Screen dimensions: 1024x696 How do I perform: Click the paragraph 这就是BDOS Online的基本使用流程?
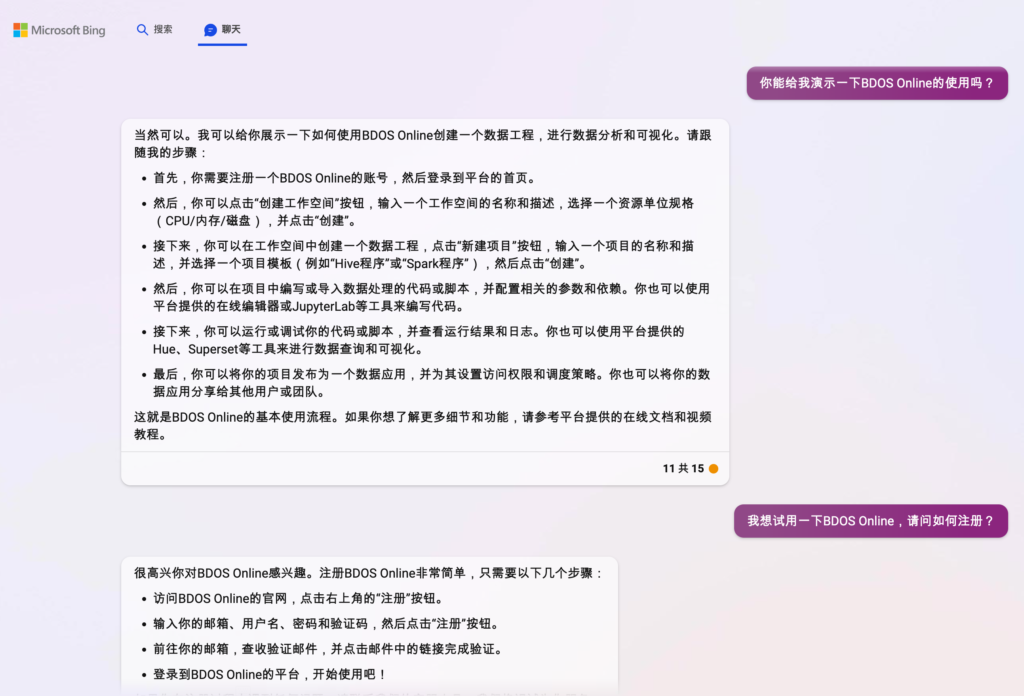423,425
